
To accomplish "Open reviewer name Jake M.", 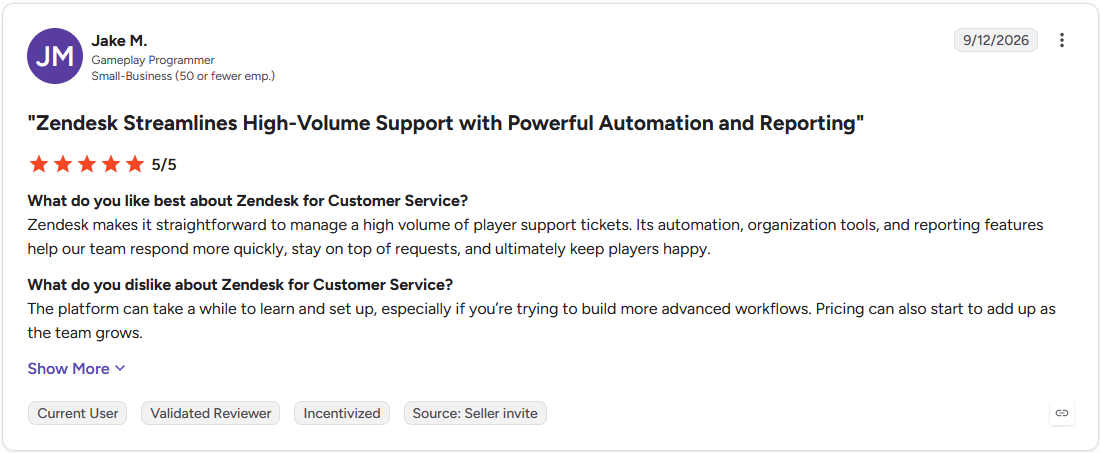I will coord(119,41).
